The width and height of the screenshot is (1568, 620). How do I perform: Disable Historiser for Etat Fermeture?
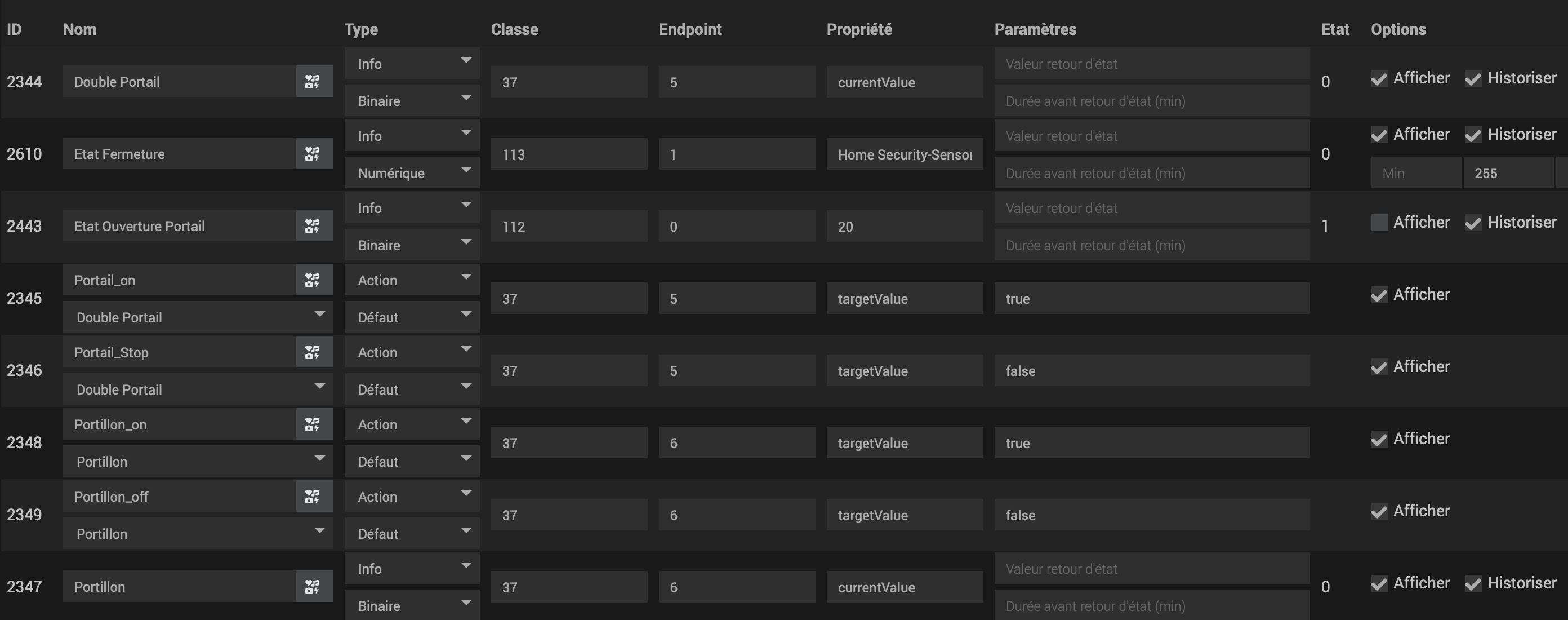pos(1473,135)
